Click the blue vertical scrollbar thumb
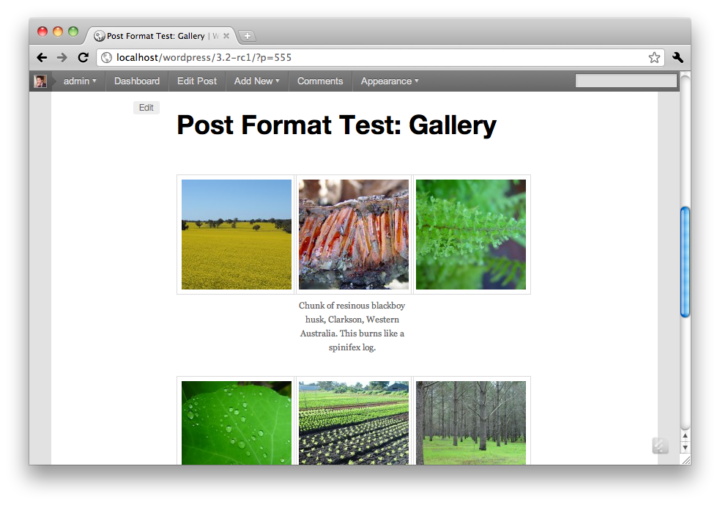 [x=685, y=262]
